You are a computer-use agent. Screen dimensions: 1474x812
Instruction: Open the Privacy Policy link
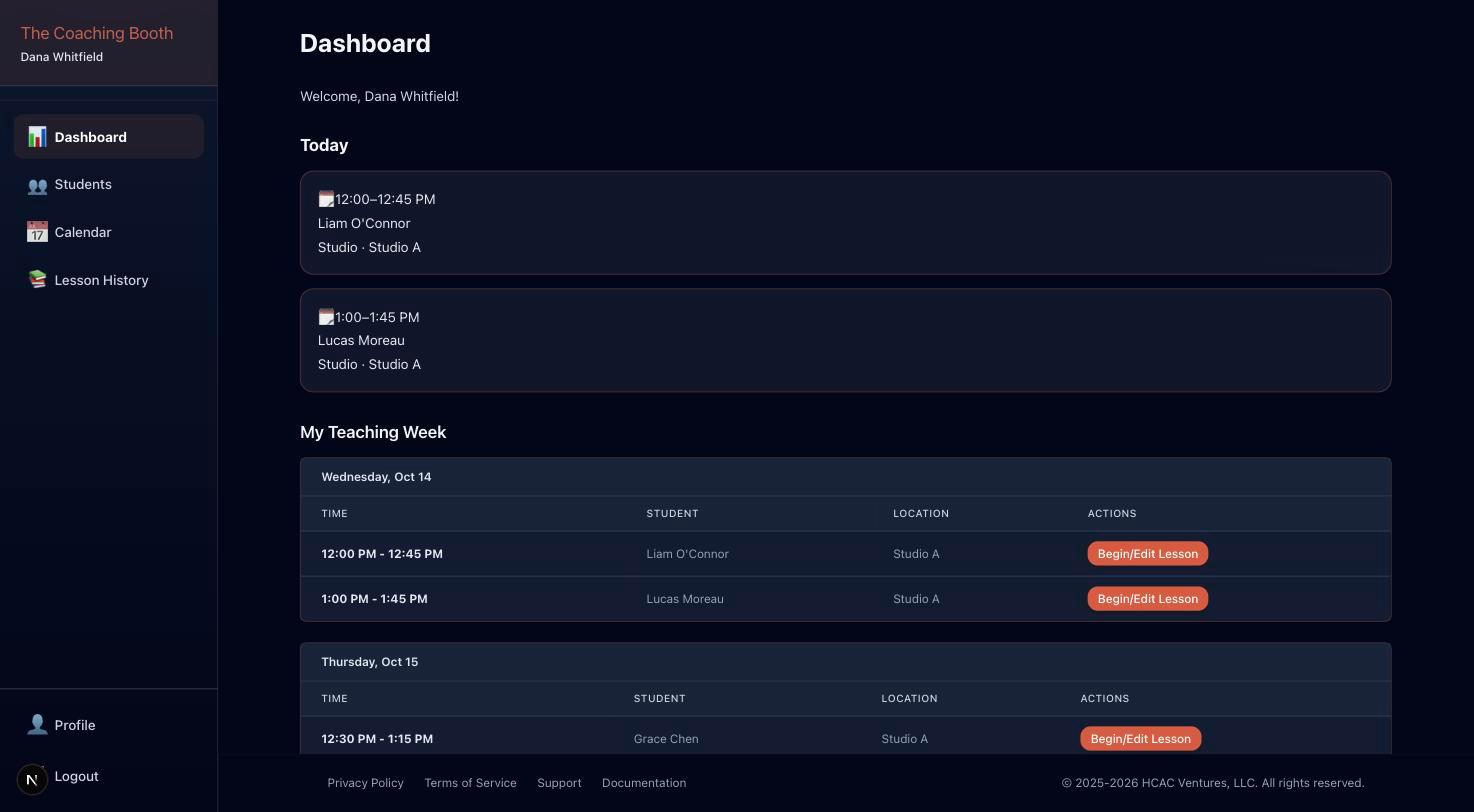[365, 783]
